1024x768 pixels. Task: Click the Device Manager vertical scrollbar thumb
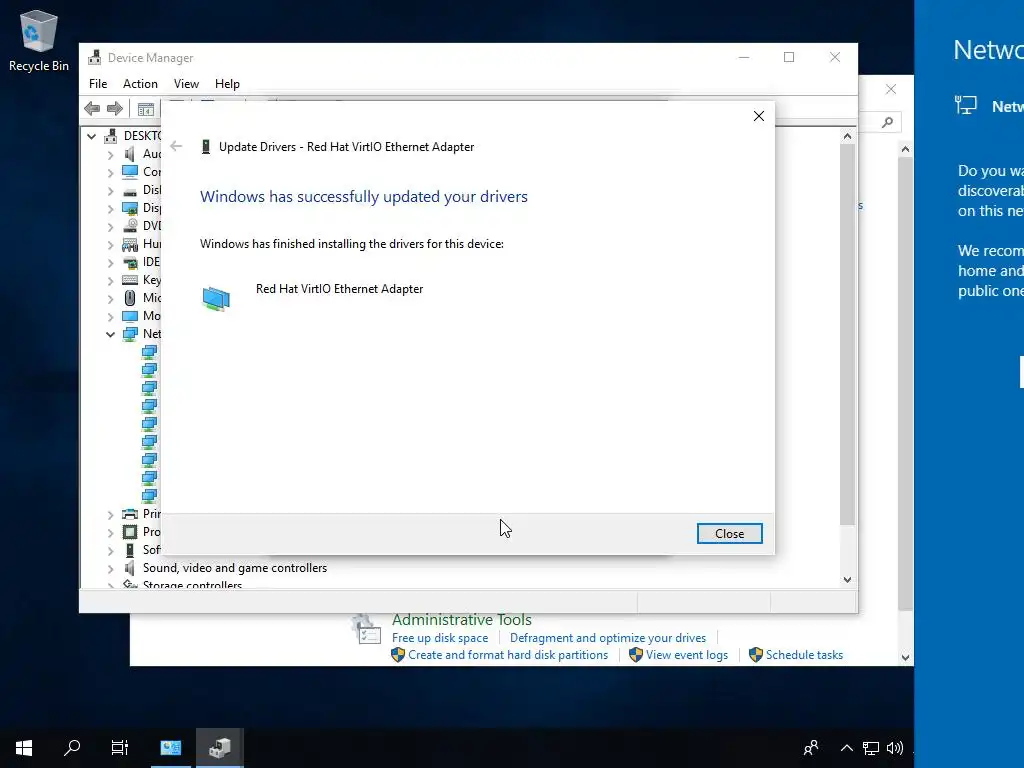point(847,334)
